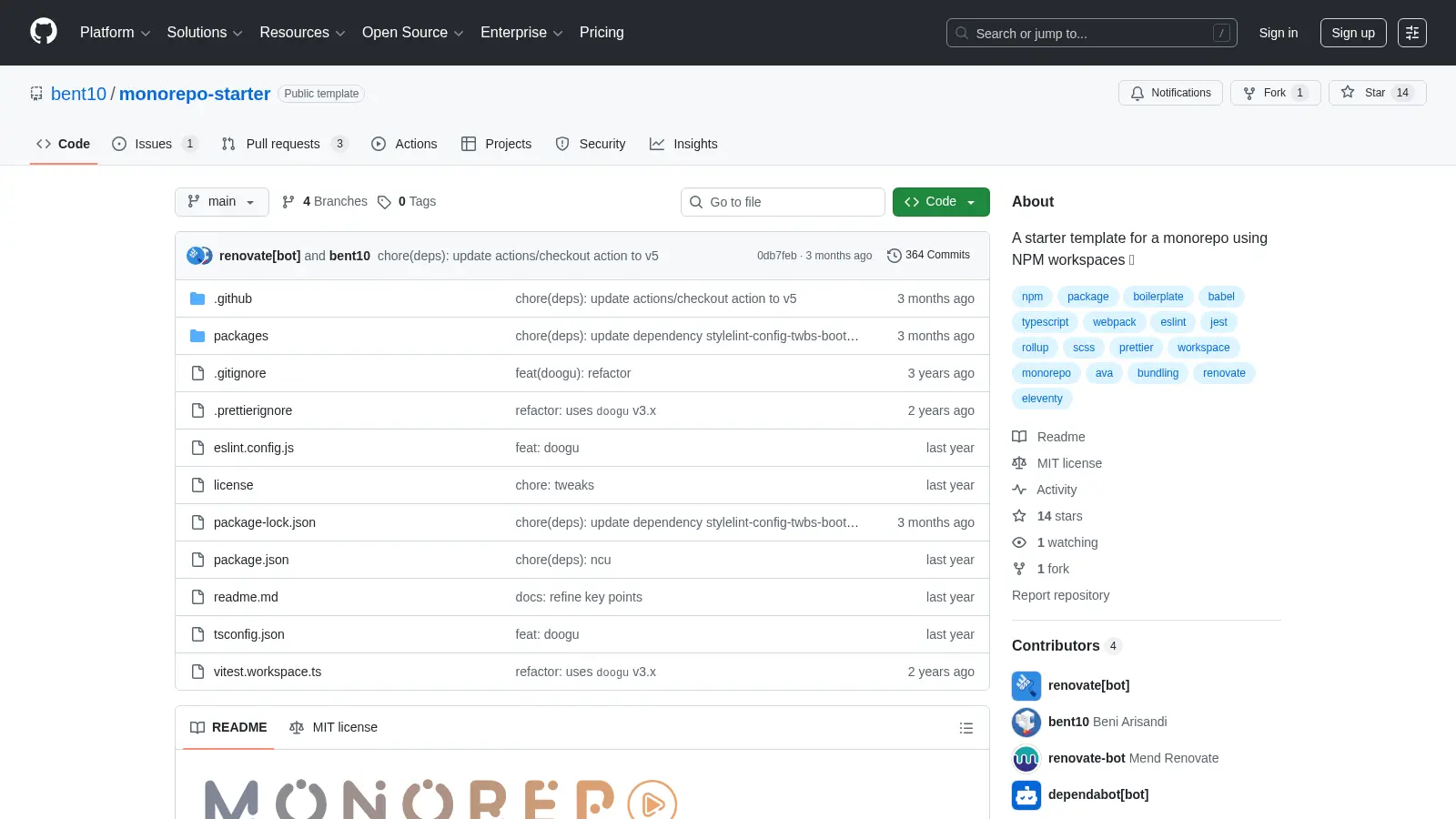Viewport: 1456px width, 819px height.
Task: Click the GitHub logo icon
Action: pyautogui.click(x=44, y=32)
